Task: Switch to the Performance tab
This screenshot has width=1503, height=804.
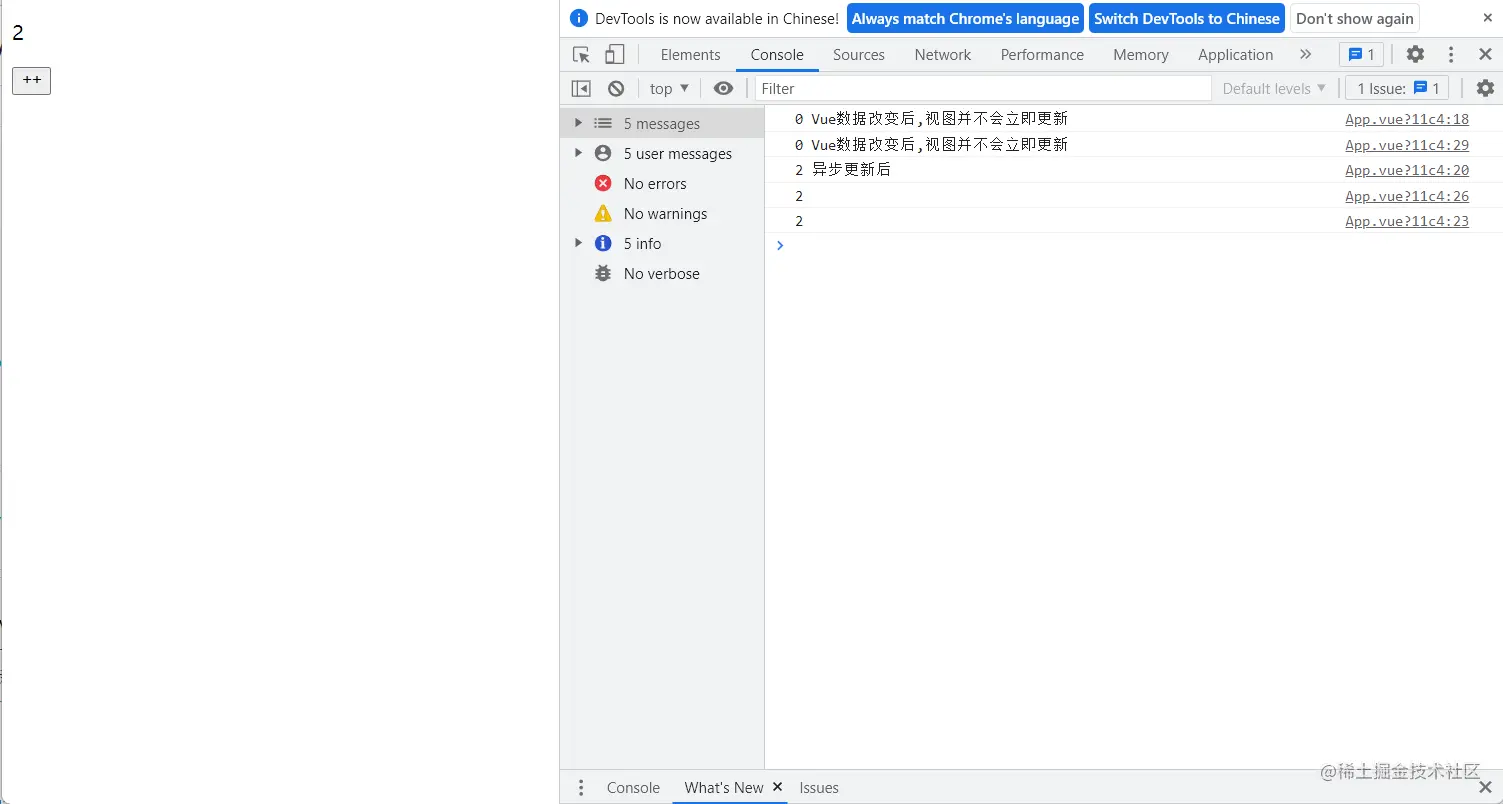Action: pos(1042,55)
